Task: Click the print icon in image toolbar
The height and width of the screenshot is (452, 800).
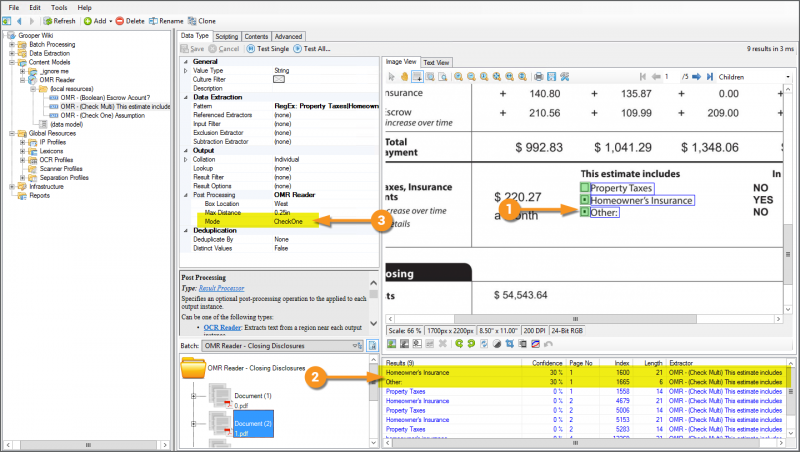Action: tap(538, 76)
